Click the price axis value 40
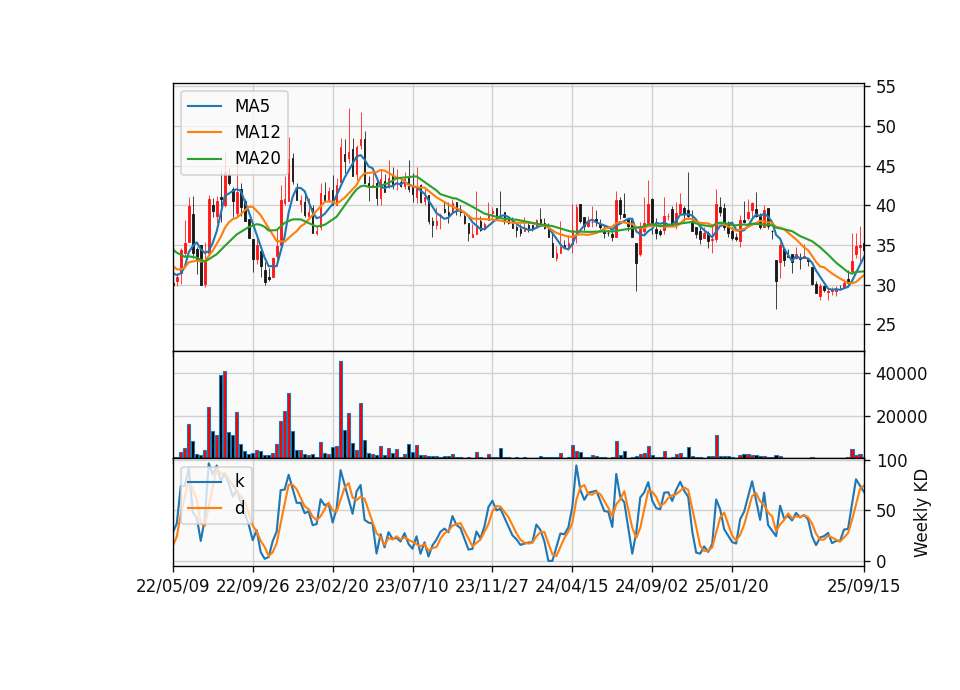The height and width of the screenshot is (690, 960). pos(886,206)
